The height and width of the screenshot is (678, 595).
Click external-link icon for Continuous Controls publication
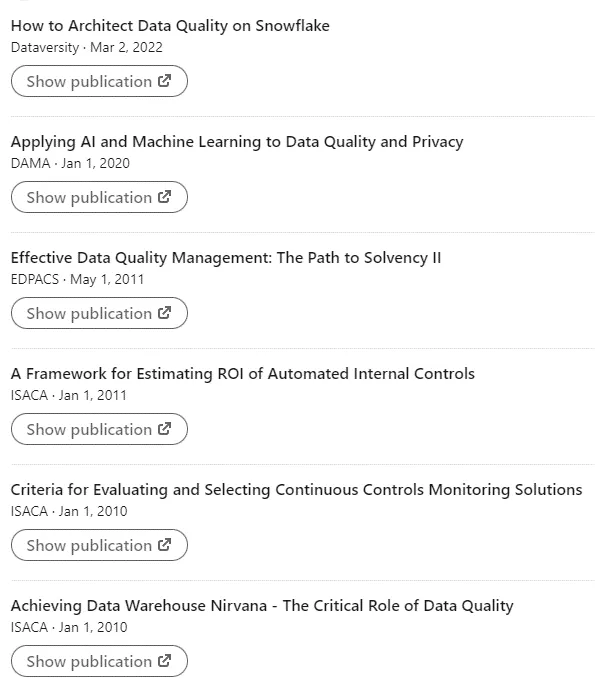click(x=164, y=544)
